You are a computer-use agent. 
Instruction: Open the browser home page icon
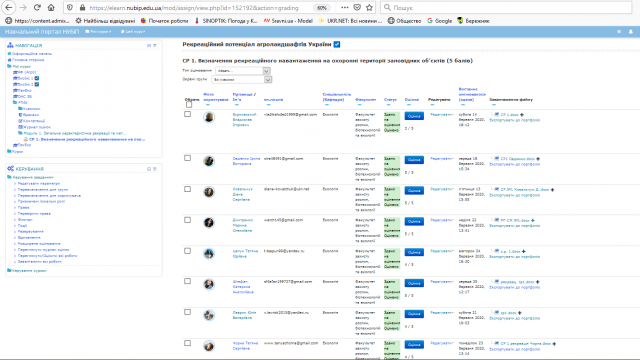pyautogui.click(x=51, y=7)
